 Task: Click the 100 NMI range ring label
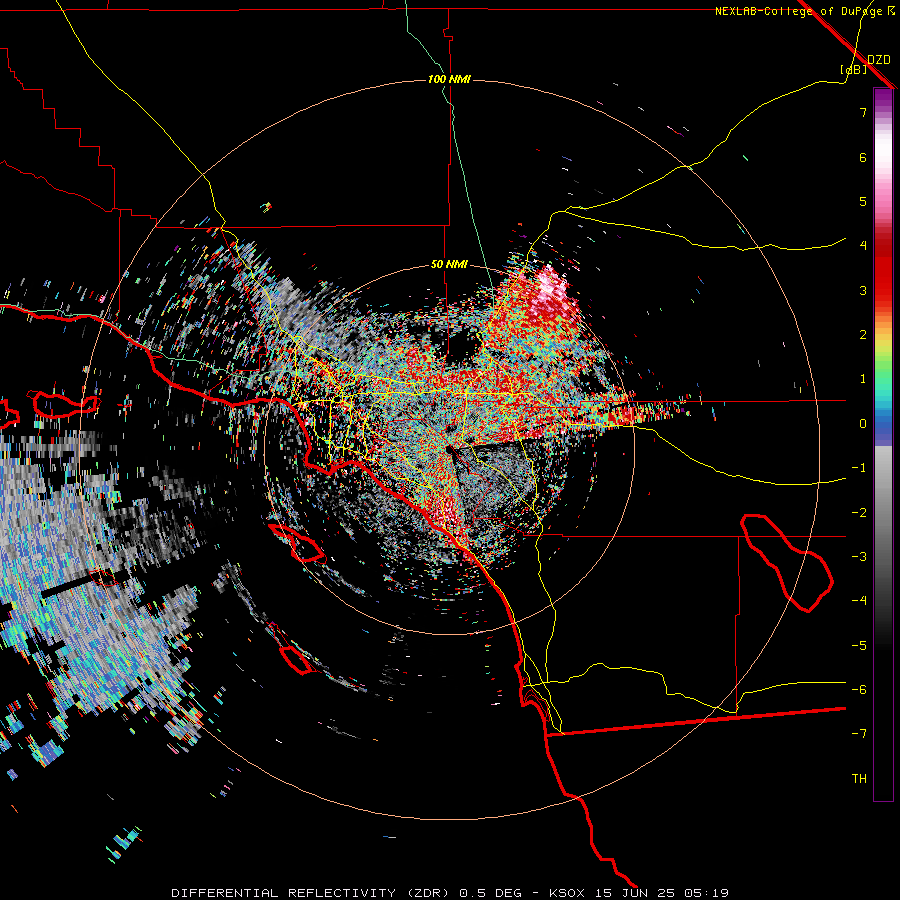449,79
